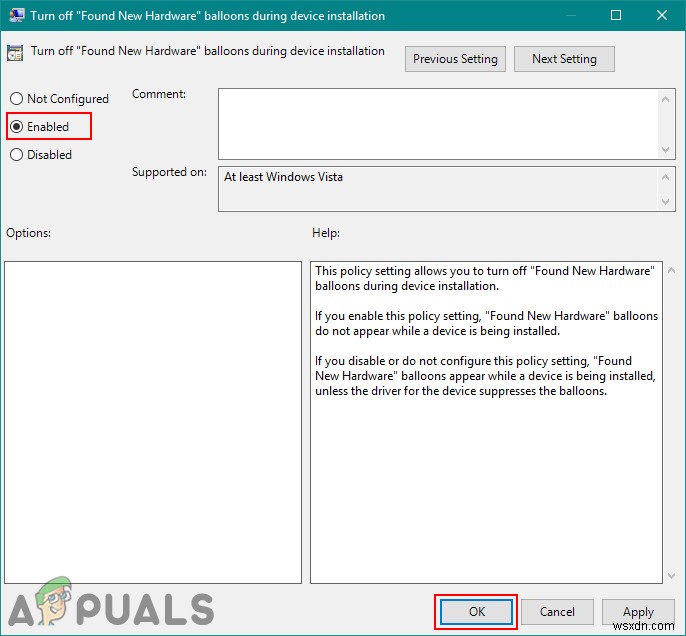Click the title bar window icon
686x636 pixels.
[16, 15]
